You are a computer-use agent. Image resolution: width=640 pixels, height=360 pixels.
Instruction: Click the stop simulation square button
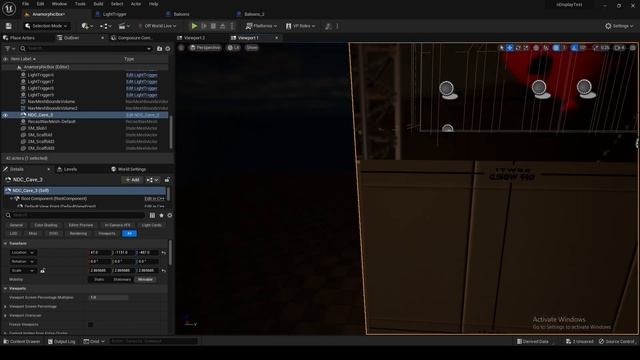[x=213, y=26]
